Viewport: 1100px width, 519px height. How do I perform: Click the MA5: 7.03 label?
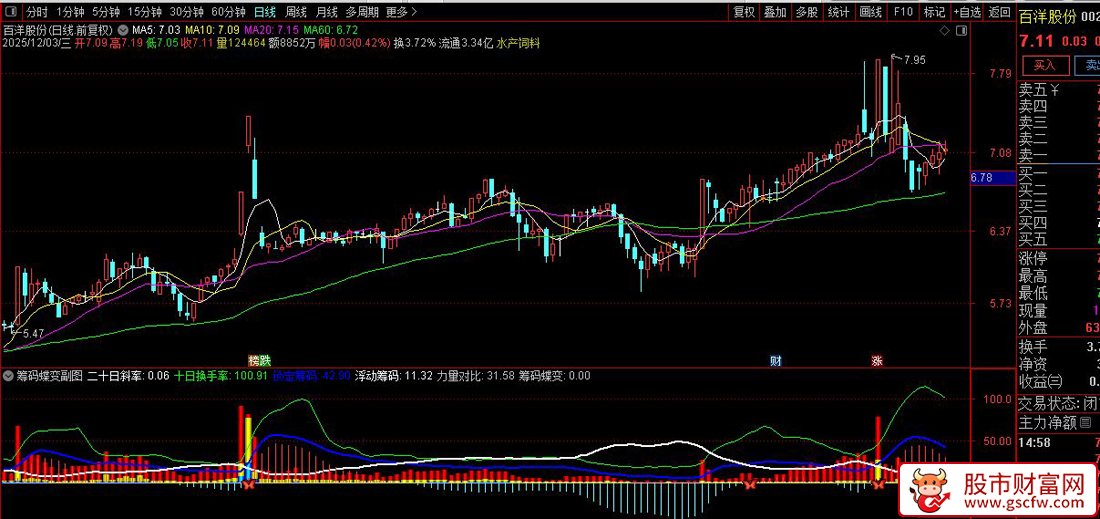pos(156,30)
